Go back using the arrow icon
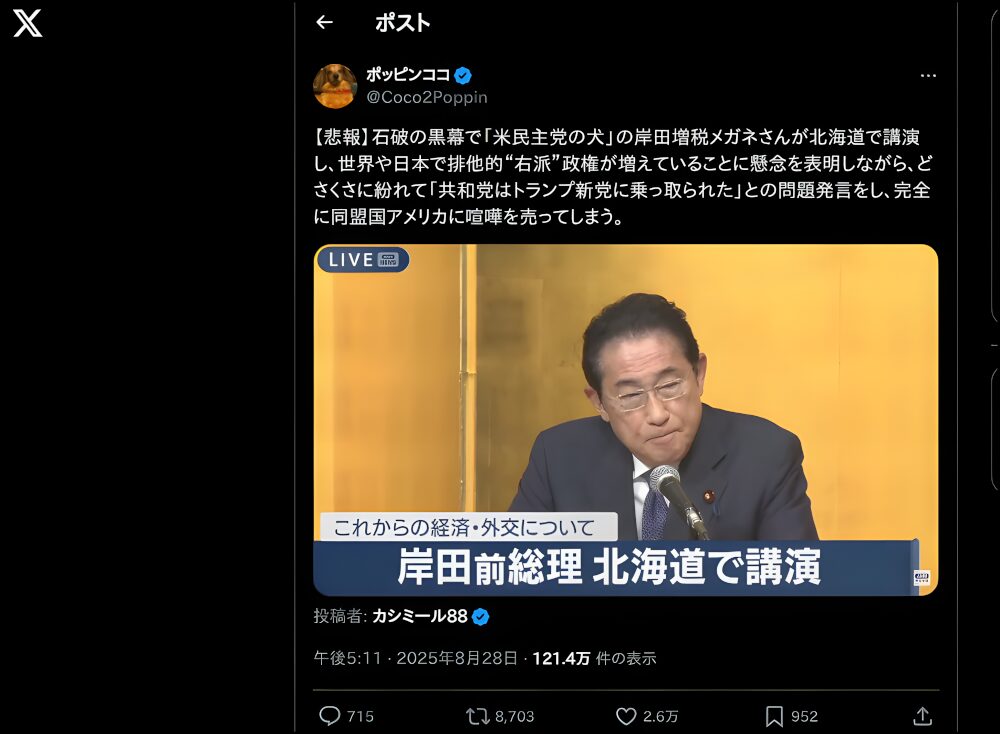Viewport: 1000px width, 734px height. (325, 23)
